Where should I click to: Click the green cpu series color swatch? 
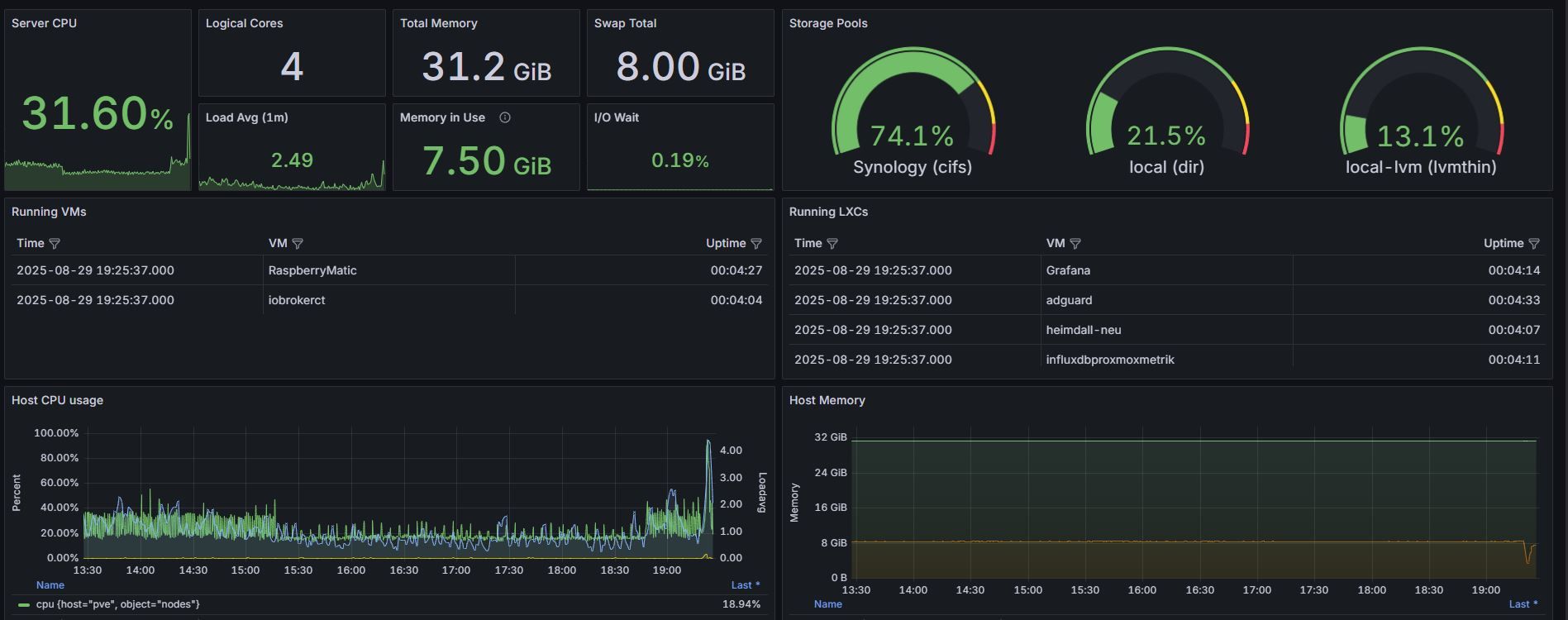click(x=24, y=605)
